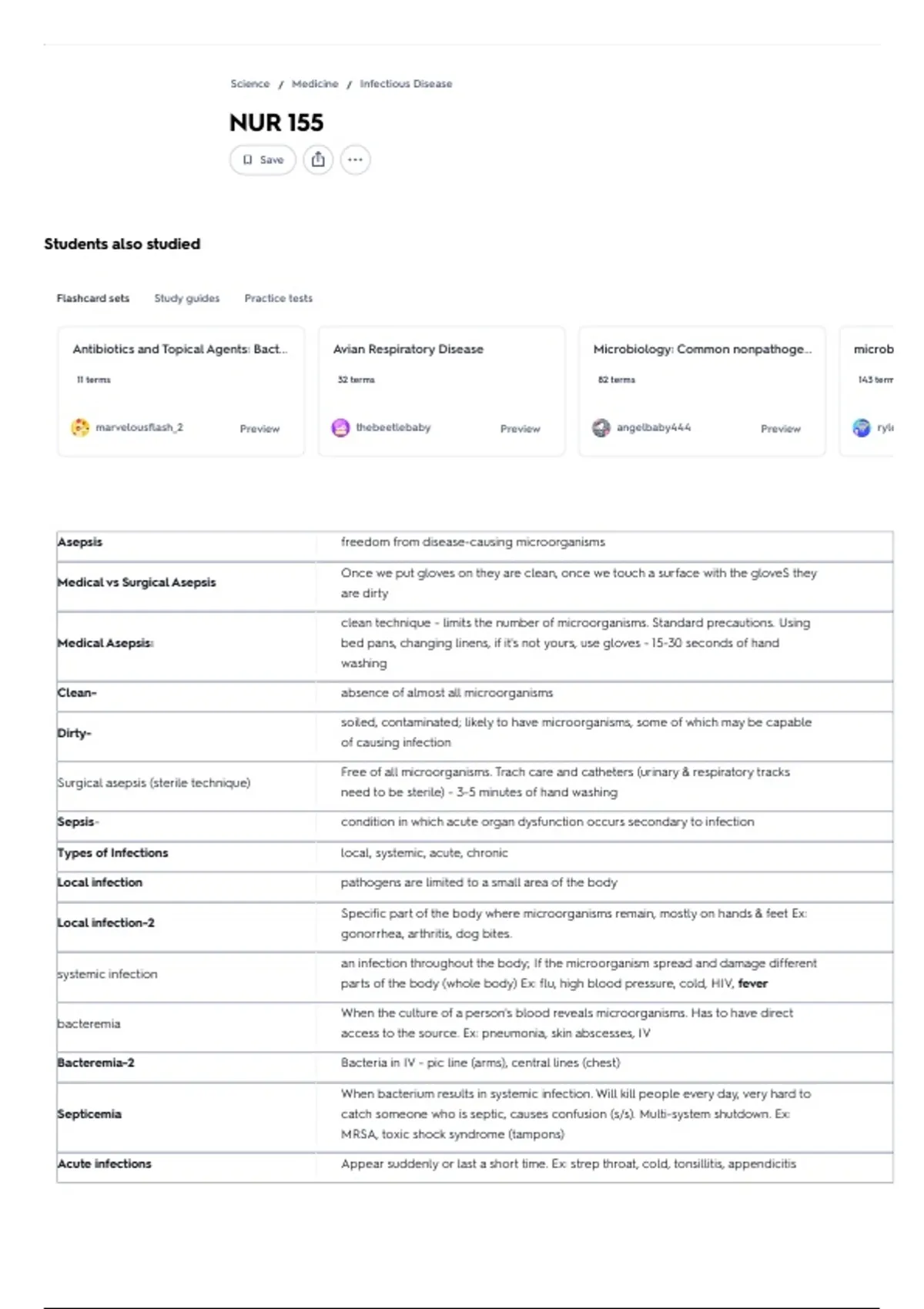Image resolution: width=924 pixels, height=1309 pixels.
Task: Open the Avian Respiratory Disease card title
Action: pos(408,349)
